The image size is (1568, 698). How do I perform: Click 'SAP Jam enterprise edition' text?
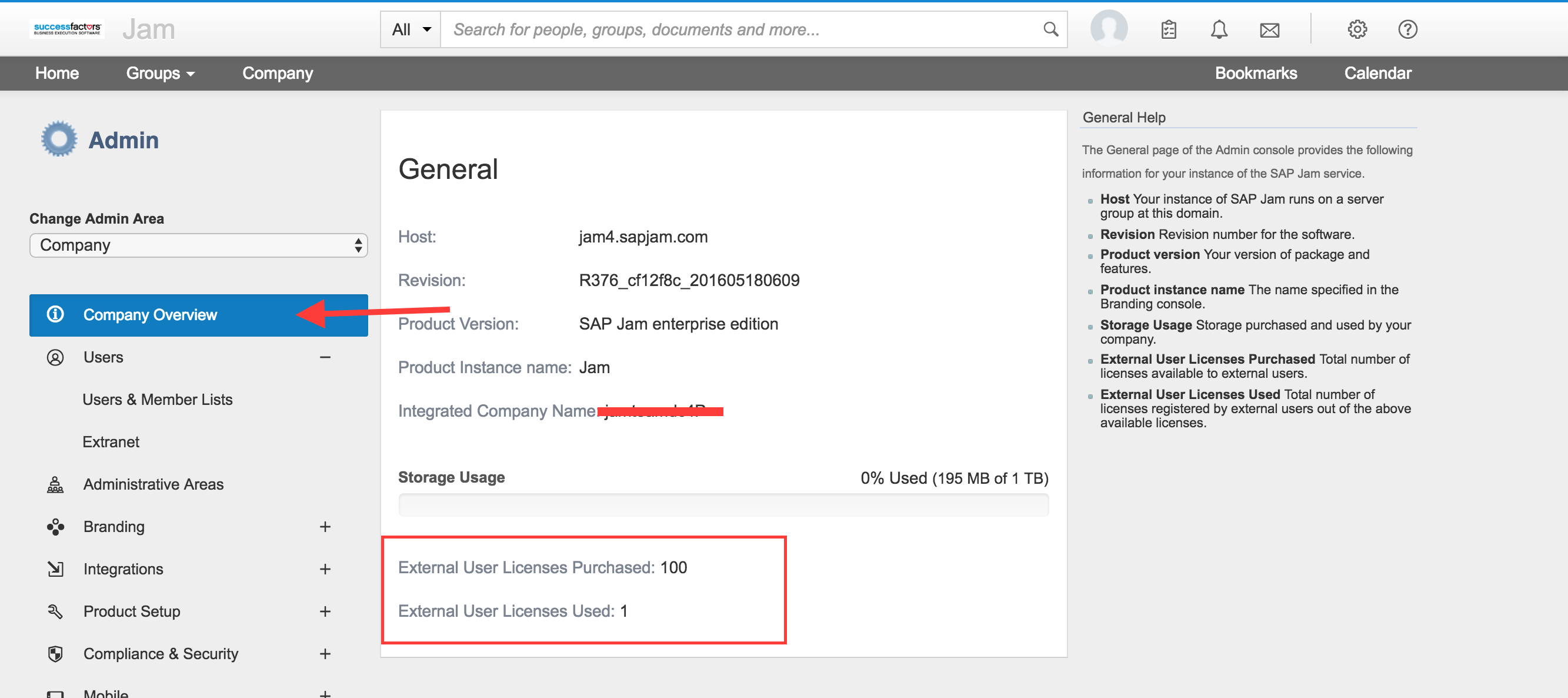tap(678, 324)
